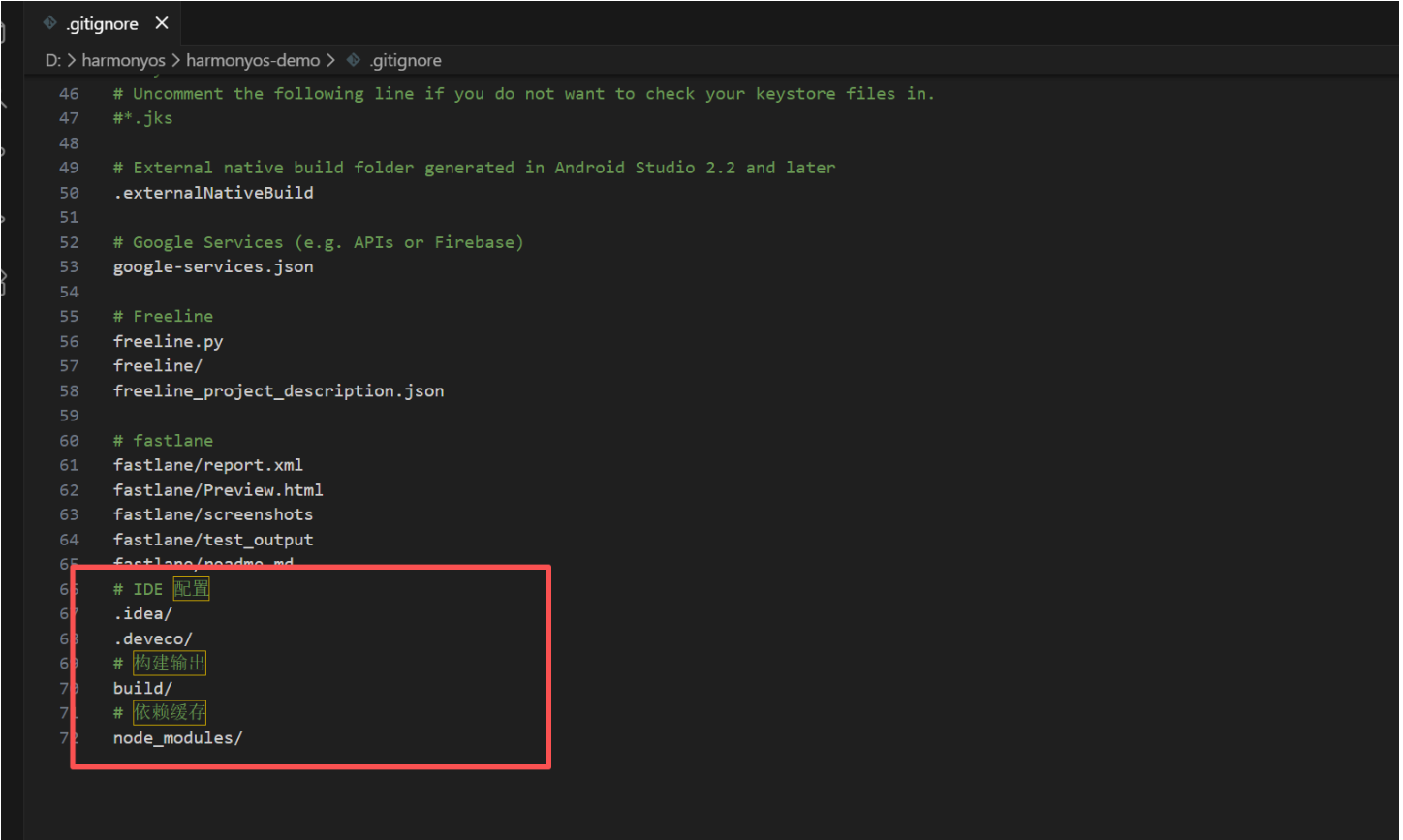Click the line "#*.jks"
The width and height of the screenshot is (1403, 840).
tap(143, 118)
